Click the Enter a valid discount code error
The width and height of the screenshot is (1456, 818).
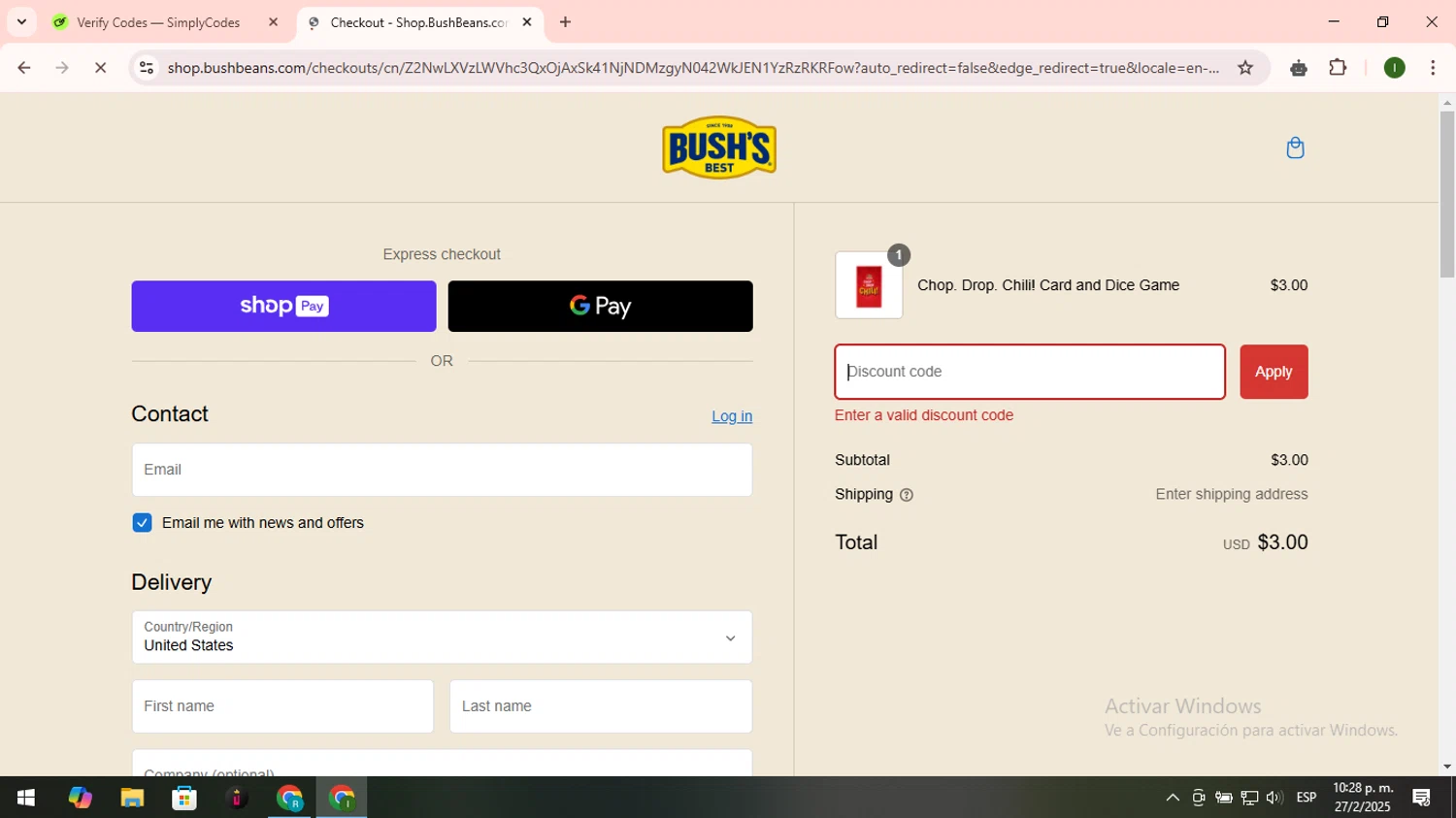(x=924, y=415)
